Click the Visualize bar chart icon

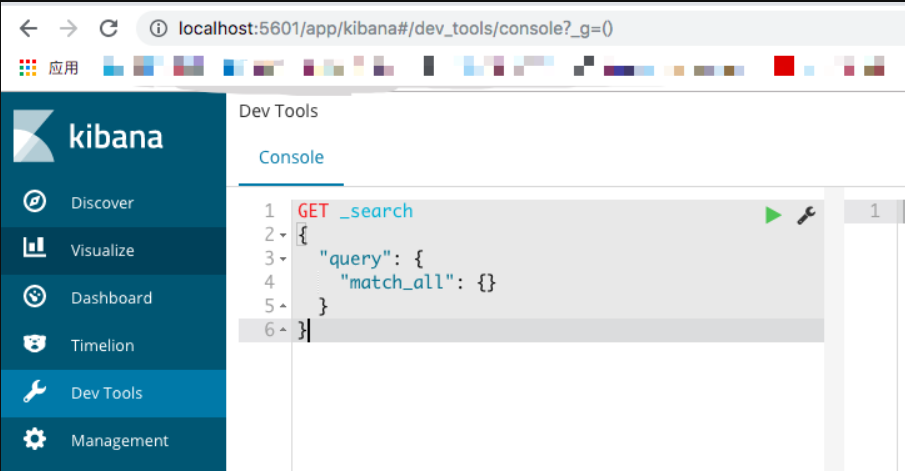coord(35,247)
